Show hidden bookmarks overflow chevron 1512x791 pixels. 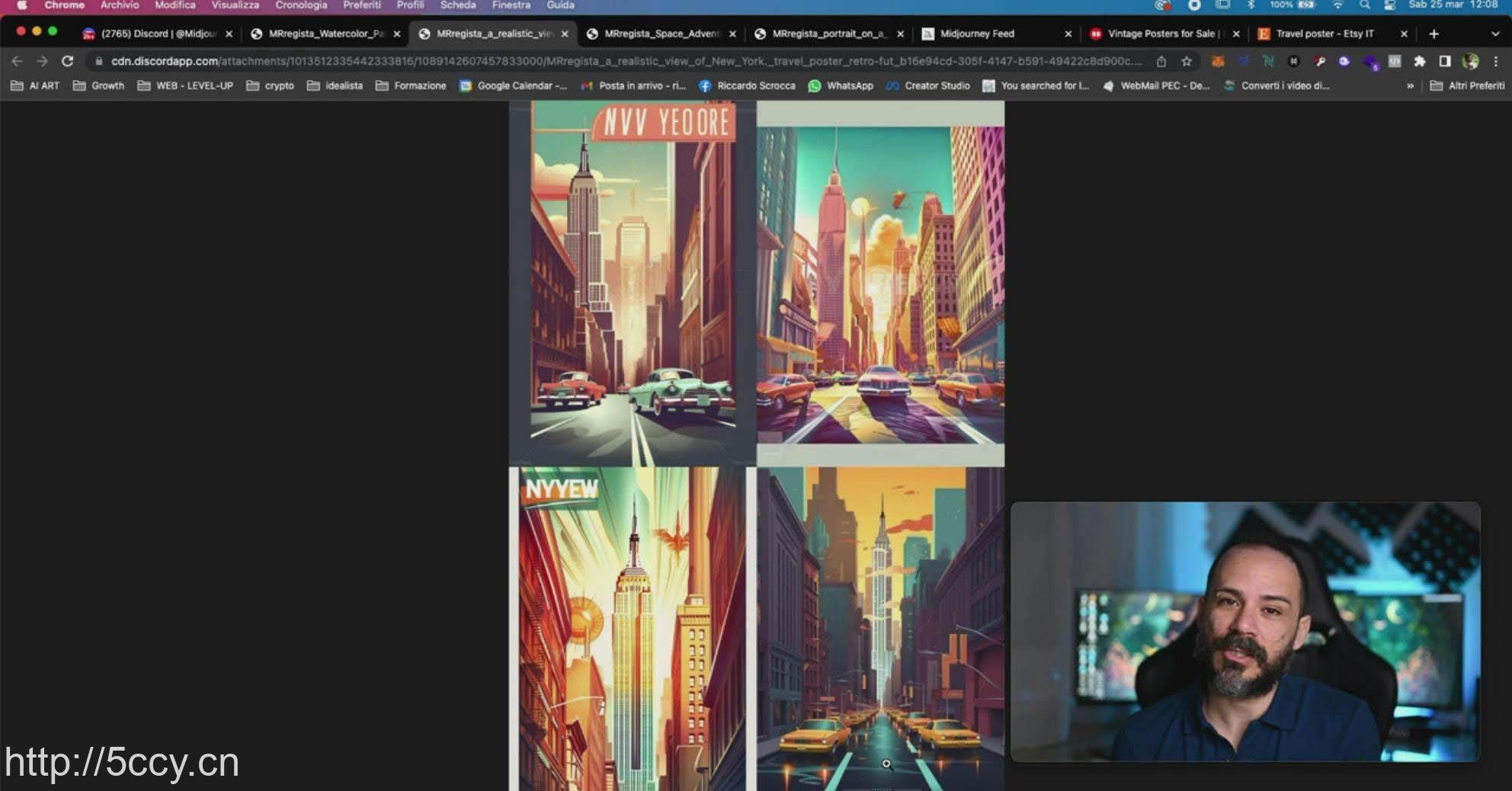[x=1410, y=85]
